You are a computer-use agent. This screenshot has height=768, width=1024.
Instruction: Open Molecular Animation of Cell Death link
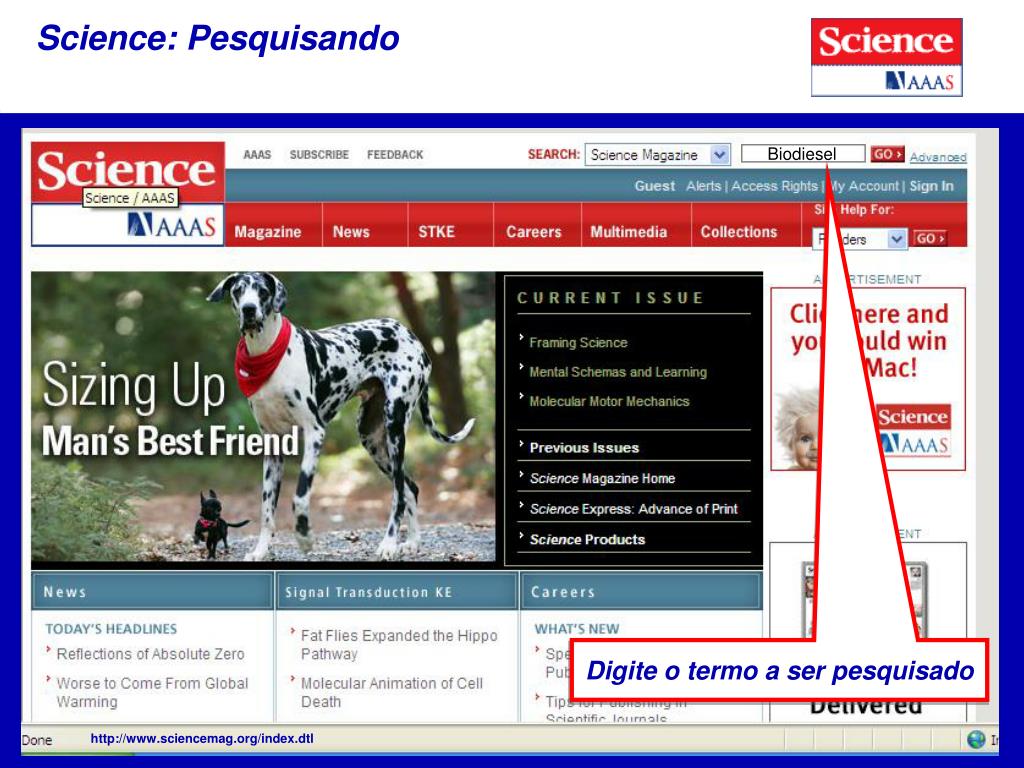coord(392,692)
